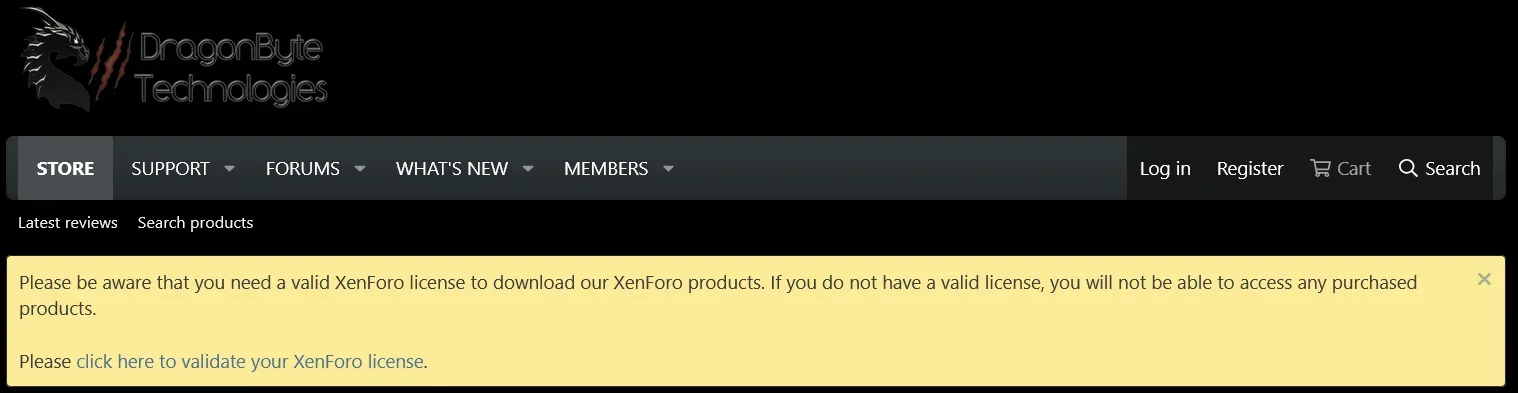Expand the MEMBERS dropdown arrow

668,169
